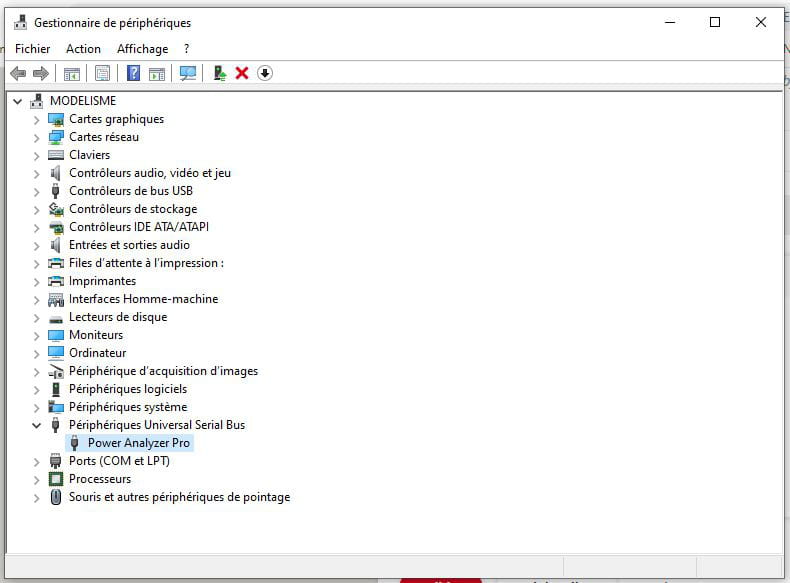Viewport: 790px width, 583px height.
Task: Scan for hardware changes monitor icon
Action: point(188,74)
